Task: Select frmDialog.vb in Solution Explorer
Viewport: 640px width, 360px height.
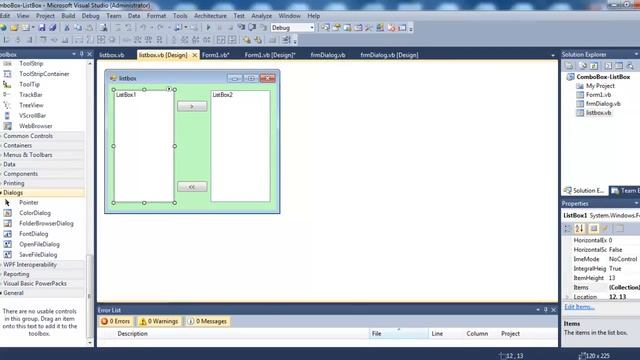Action: pos(603,104)
